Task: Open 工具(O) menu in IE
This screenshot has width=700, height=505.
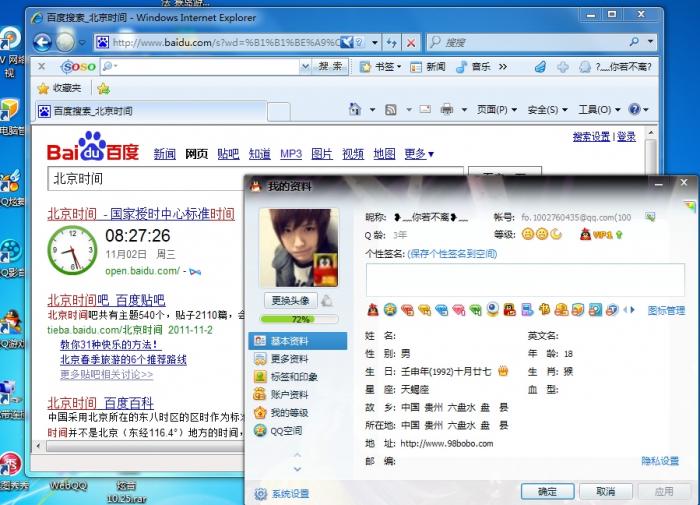Action: click(x=599, y=109)
